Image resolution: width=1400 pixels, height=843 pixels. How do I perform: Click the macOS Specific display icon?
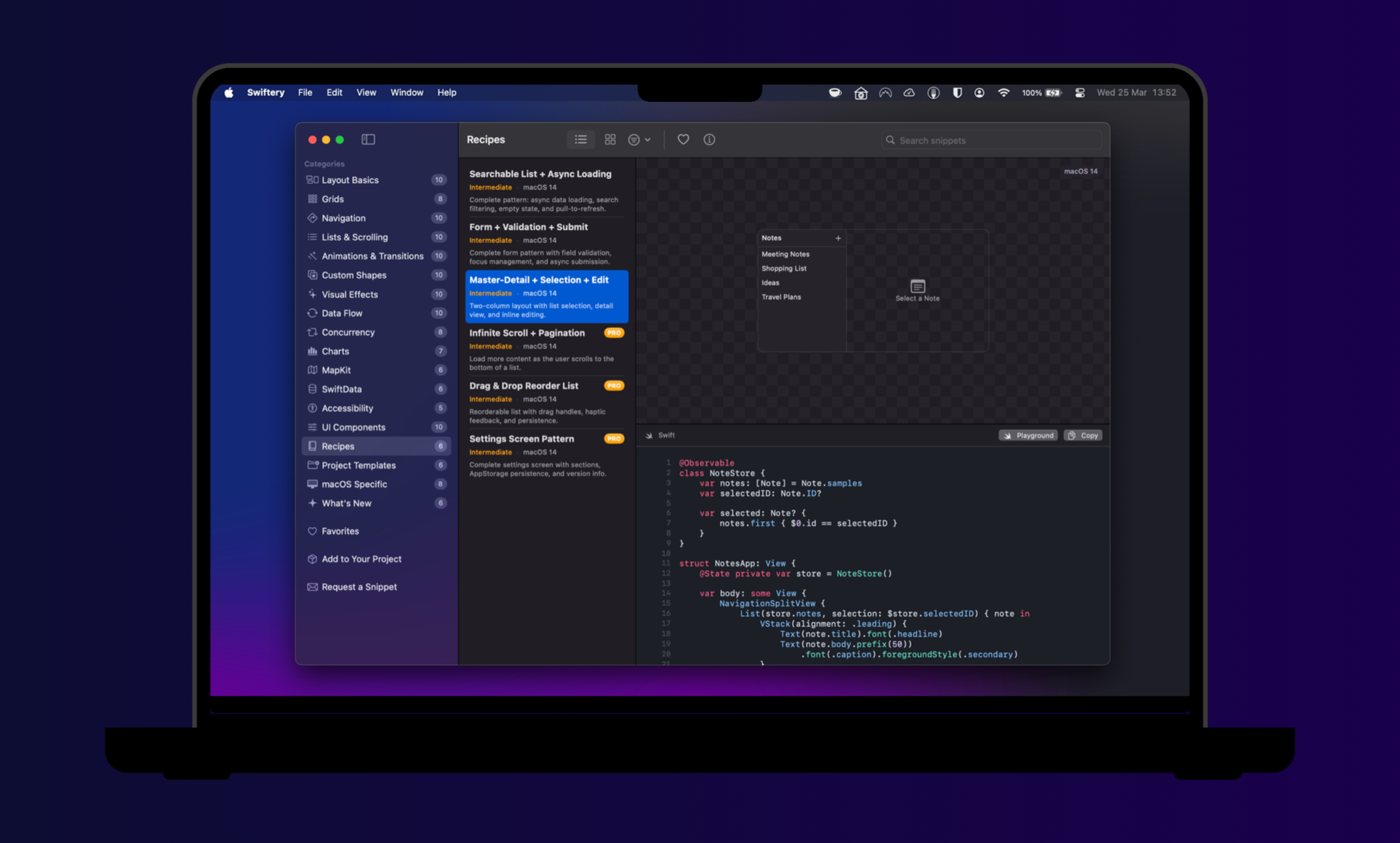click(x=312, y=484)
